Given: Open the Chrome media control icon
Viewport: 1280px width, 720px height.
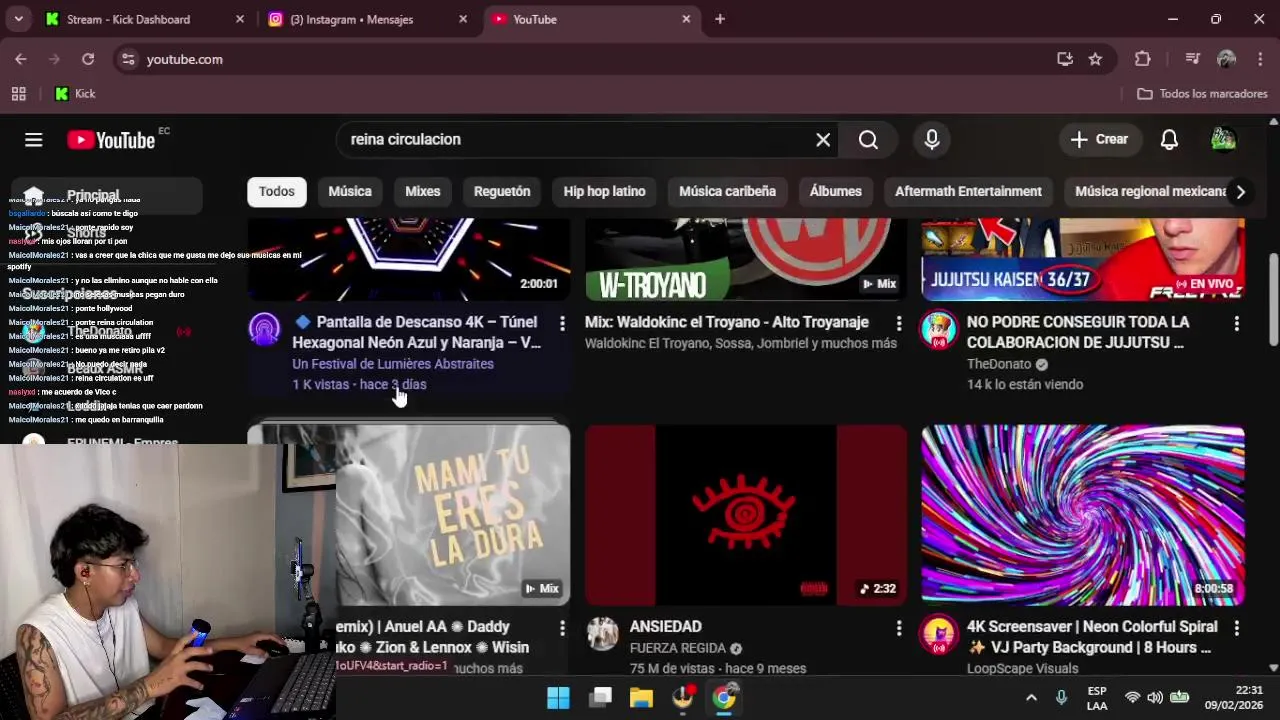Looking at the screenshot, I should tap(1192, 59).
